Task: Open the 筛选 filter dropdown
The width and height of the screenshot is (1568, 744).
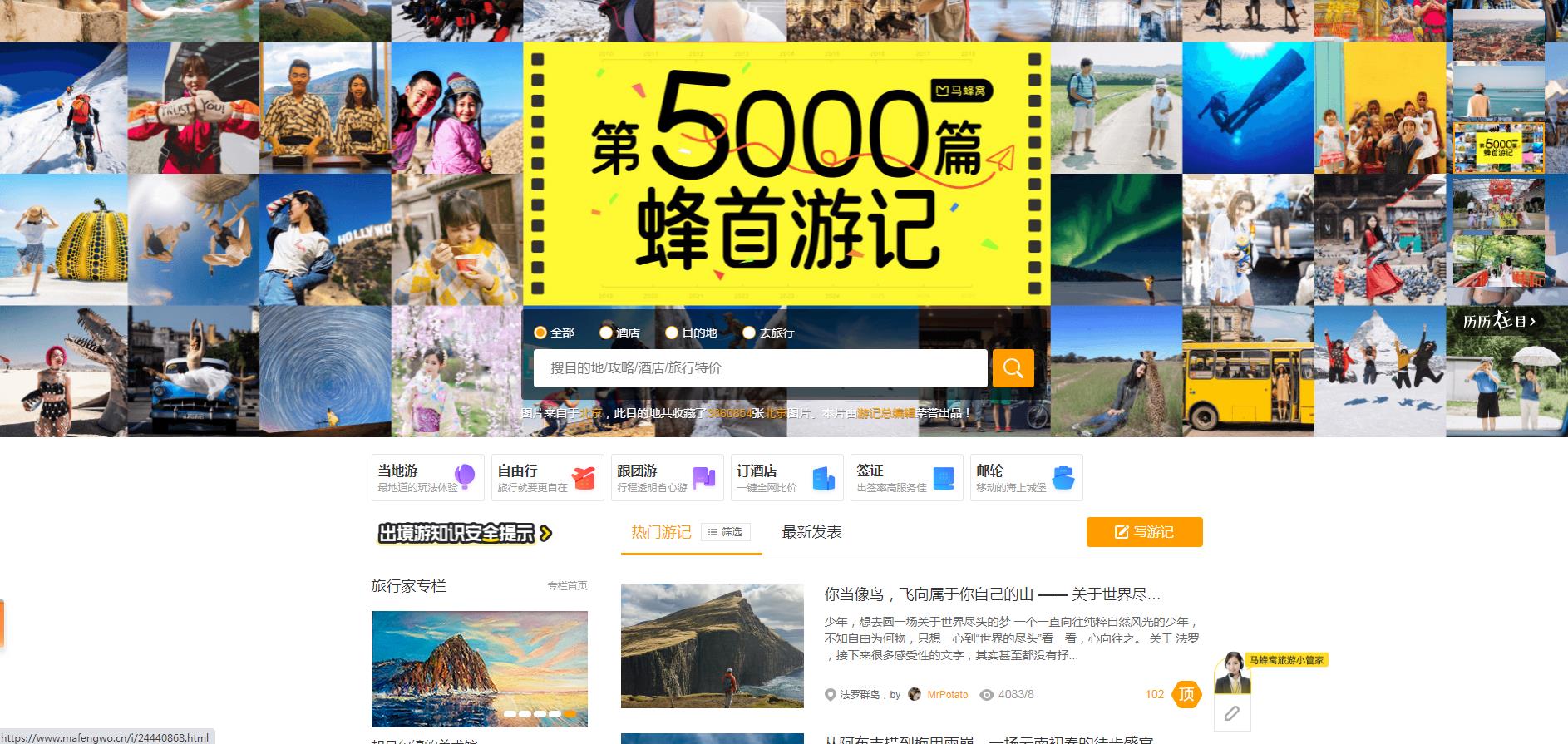Action: pos(726,532)
